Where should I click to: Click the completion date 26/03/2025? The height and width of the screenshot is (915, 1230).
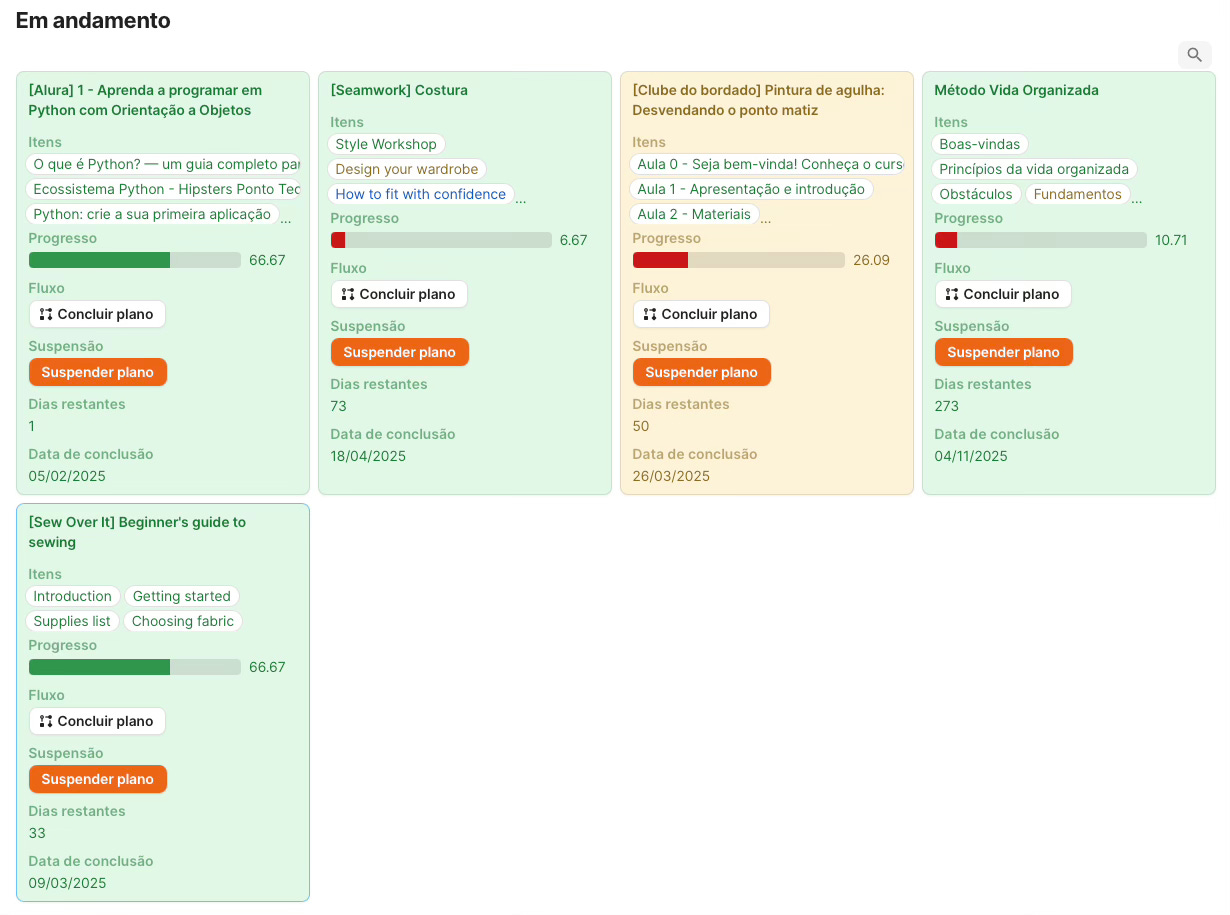click(671, 476)
